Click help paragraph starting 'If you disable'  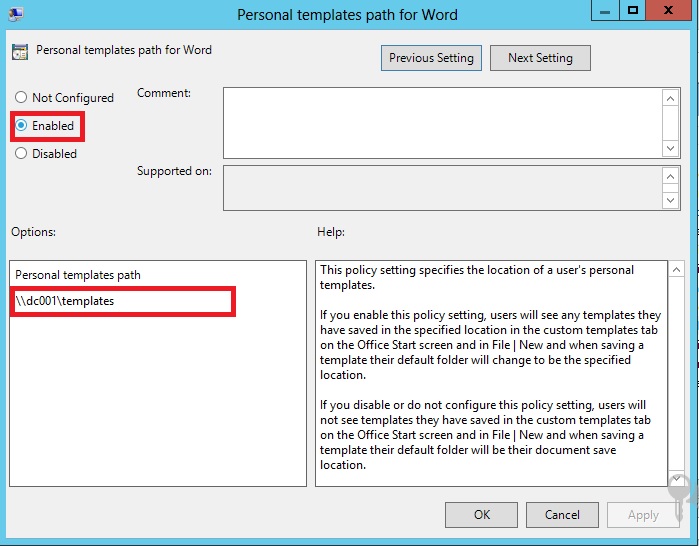pyautogui.click(x=485, y=435)
